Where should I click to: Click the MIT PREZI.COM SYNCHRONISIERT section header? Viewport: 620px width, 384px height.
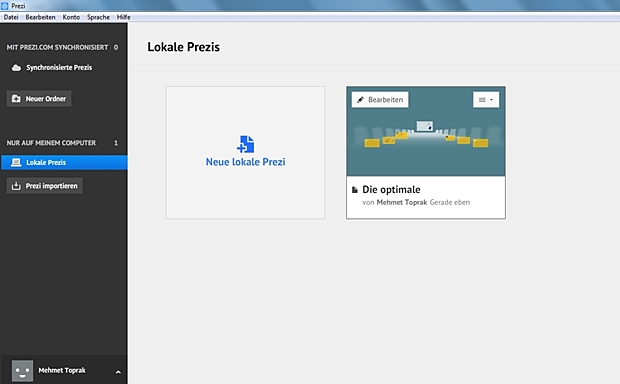tap(57, 47)
